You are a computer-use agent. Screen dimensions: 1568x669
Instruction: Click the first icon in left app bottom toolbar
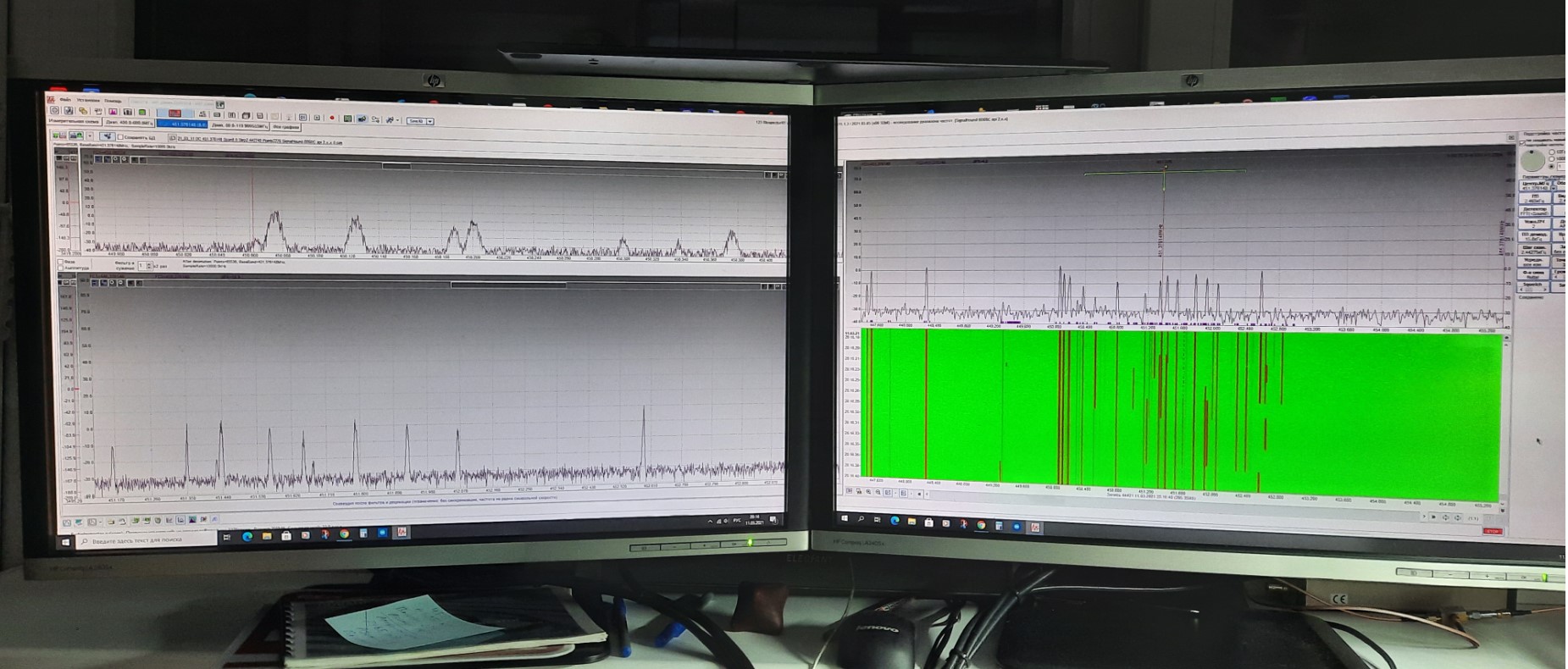[x=67, y=522]
